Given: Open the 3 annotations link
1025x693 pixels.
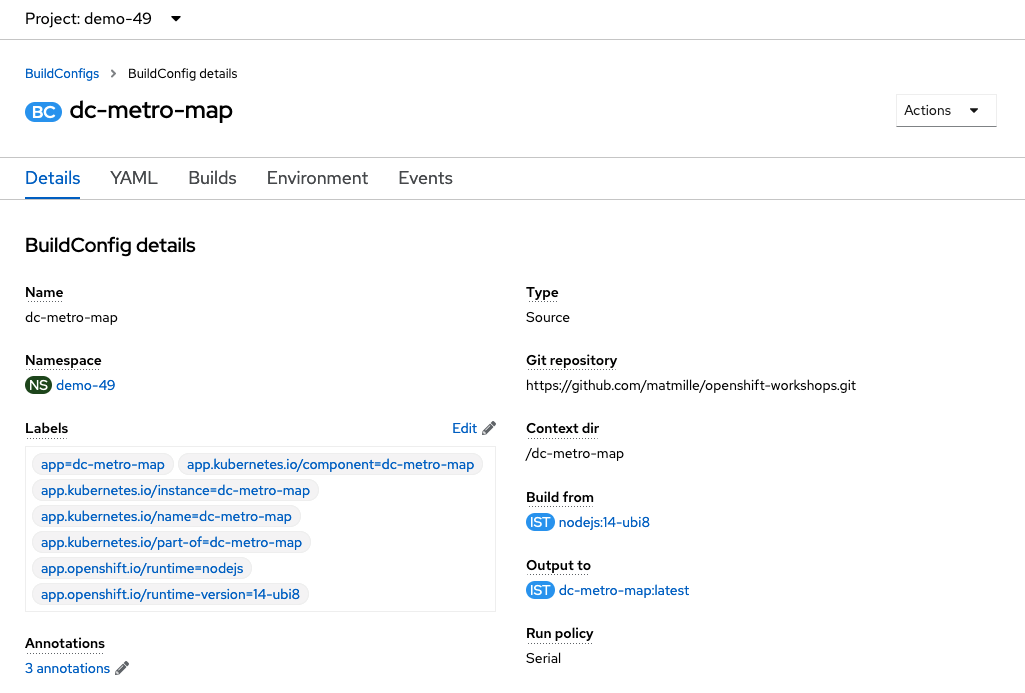Looking at the screenshot, I should (67, 668).
